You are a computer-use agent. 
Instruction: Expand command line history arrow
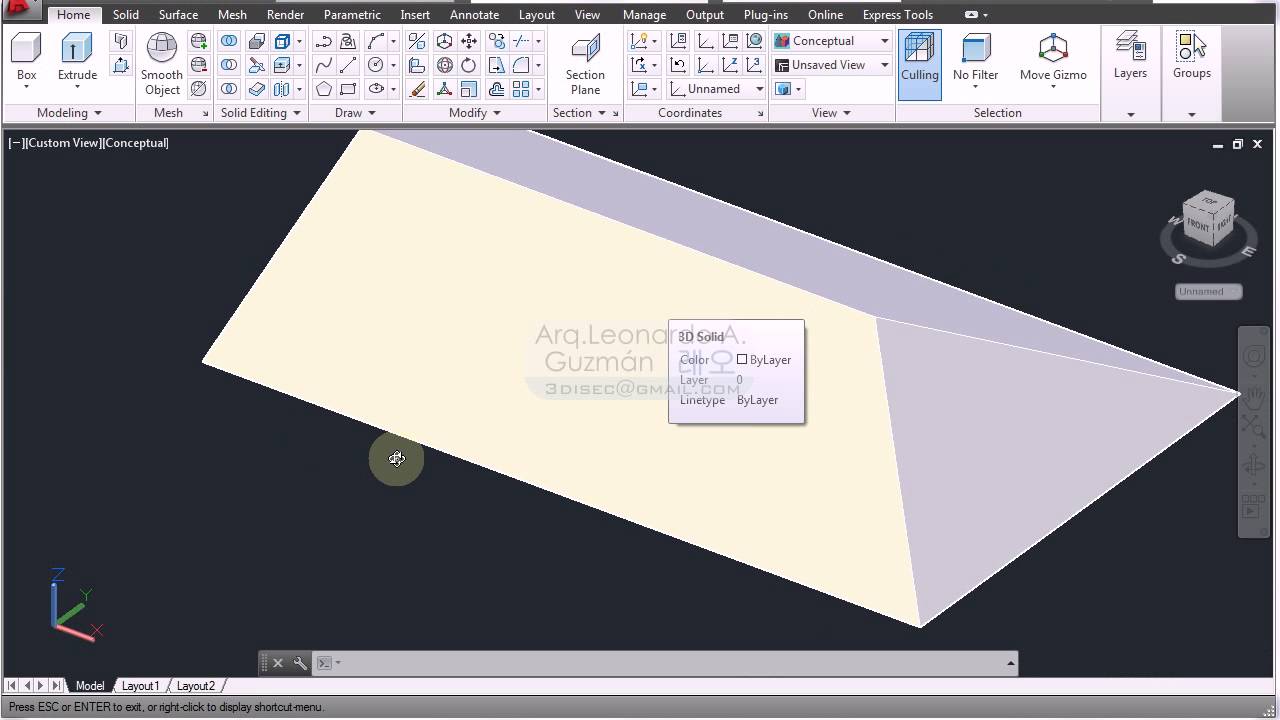pos(1011,663)
